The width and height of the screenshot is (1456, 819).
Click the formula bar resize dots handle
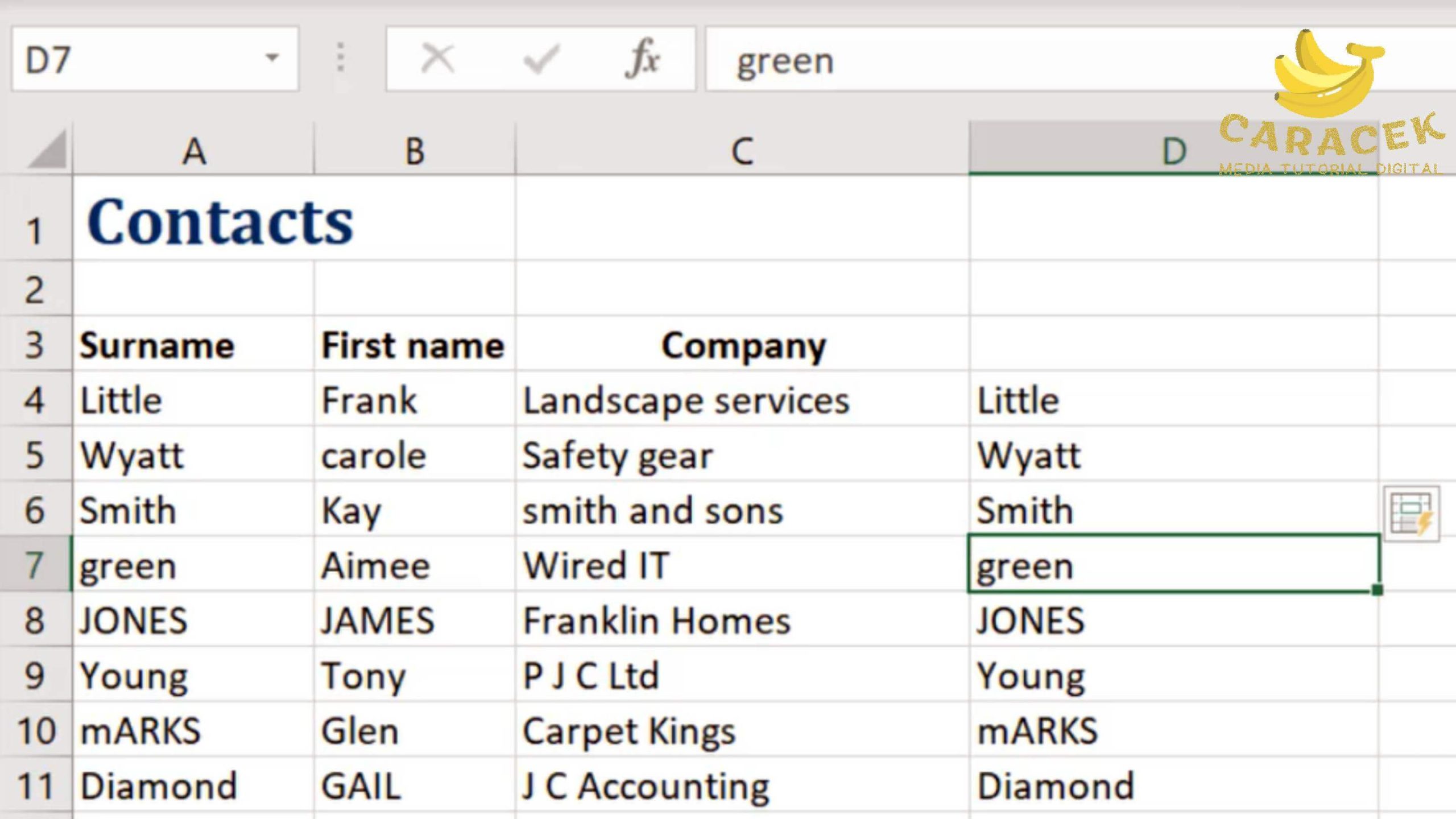coord(341,57)
